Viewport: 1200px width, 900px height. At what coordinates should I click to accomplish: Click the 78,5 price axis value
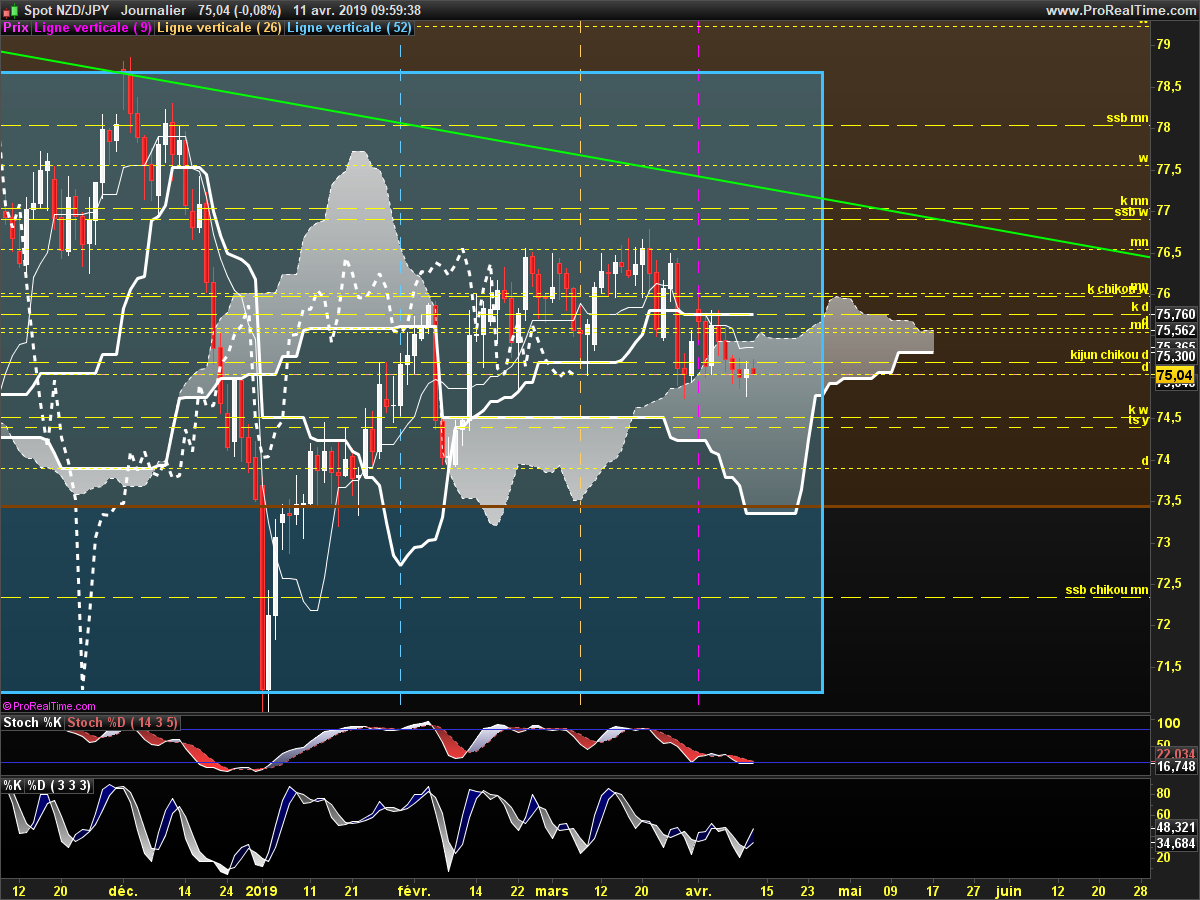[x=1168, y=86]
